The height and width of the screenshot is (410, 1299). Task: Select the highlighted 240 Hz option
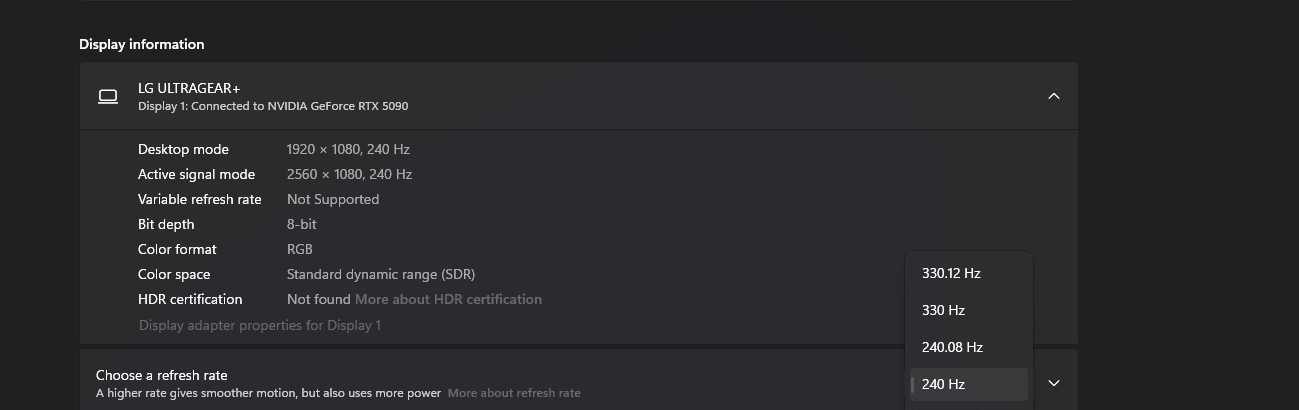(x=944, y=384)
